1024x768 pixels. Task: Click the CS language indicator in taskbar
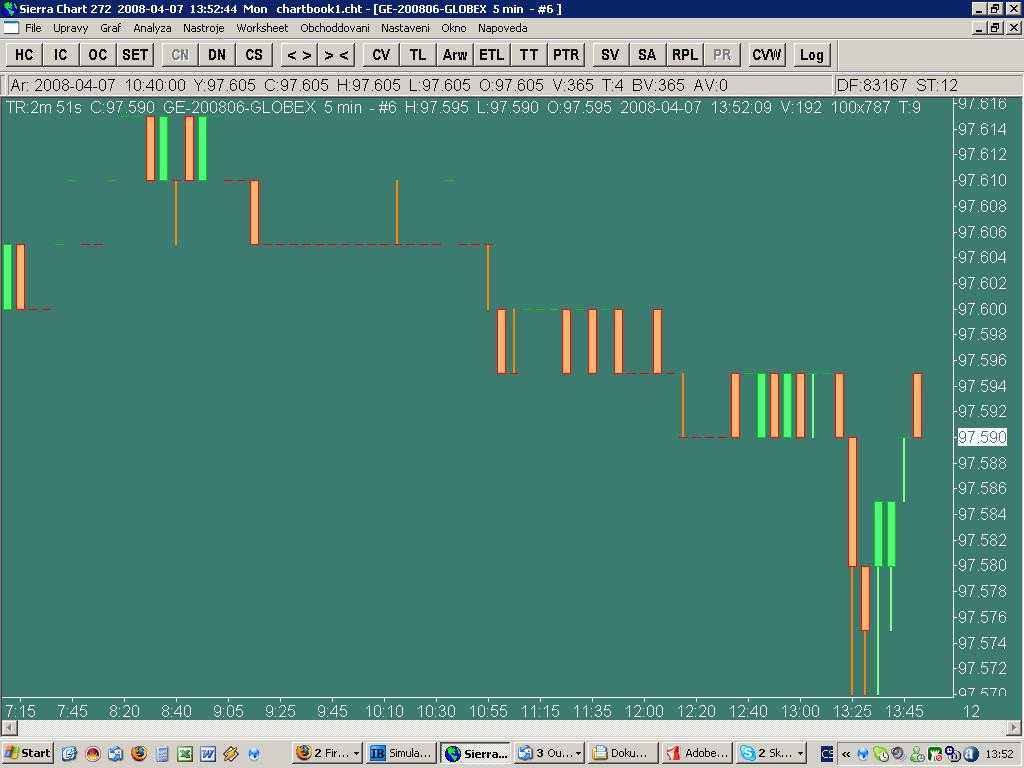826,754
